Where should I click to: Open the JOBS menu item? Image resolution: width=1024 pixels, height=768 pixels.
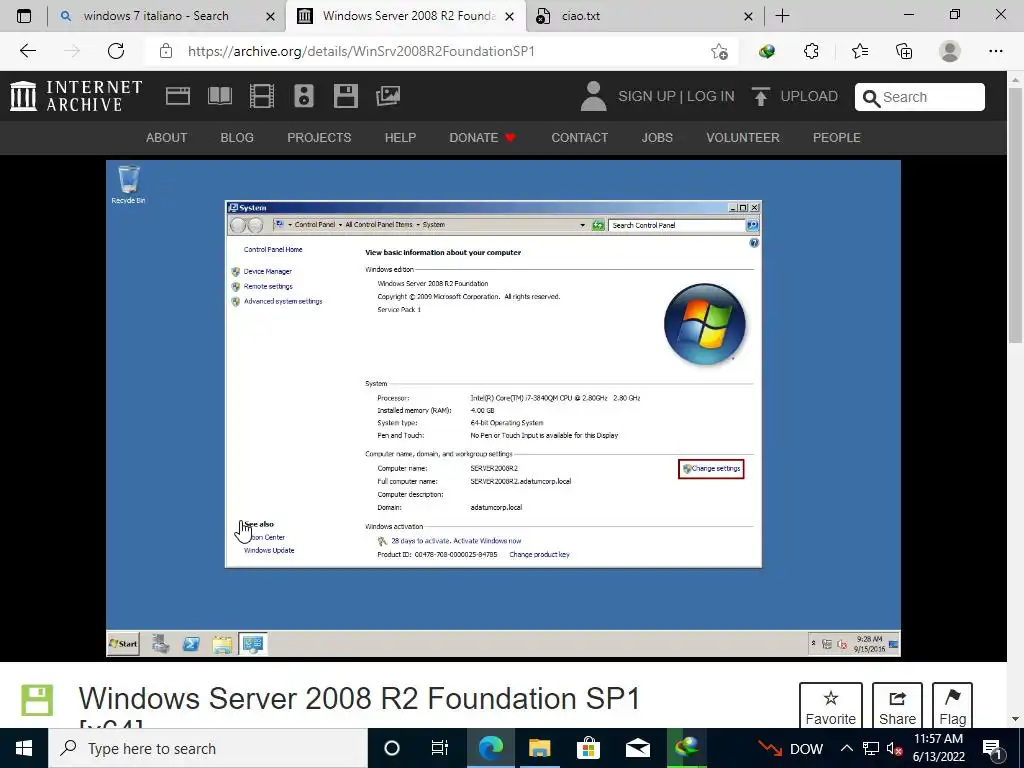pyautogui.click(x=657, y=138)
